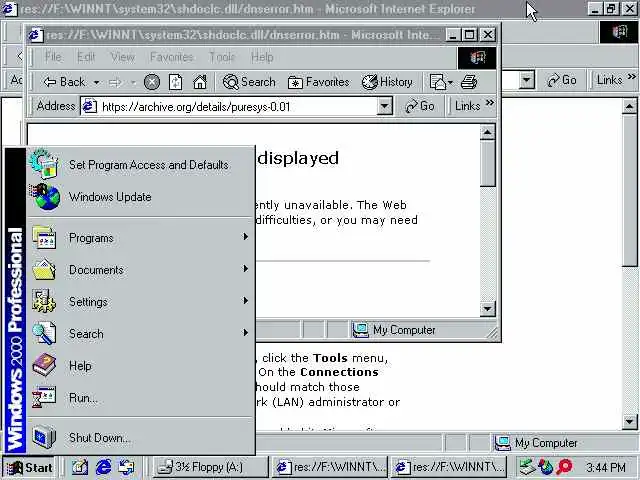Launch Internet Explorer from quick launch
640x480 pixels.
coord(103,467)
